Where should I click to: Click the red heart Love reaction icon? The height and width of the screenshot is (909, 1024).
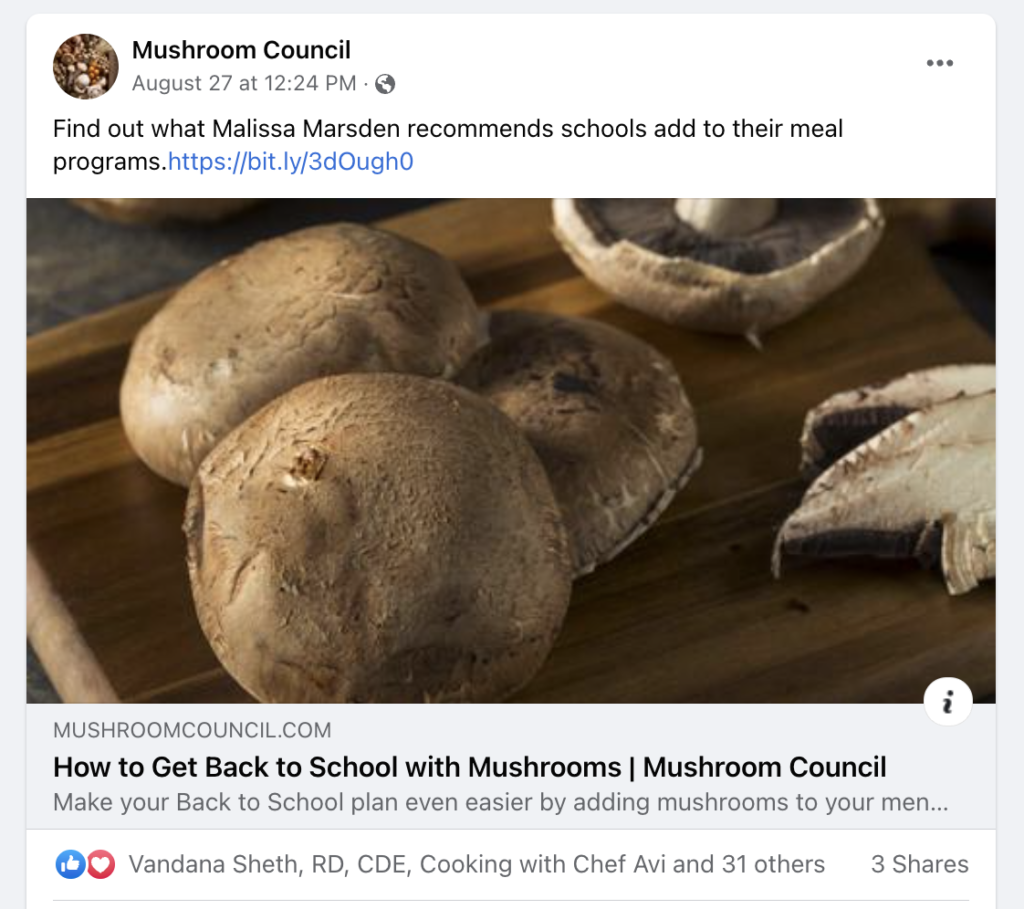pyautogui.click(x=100, y=865)
